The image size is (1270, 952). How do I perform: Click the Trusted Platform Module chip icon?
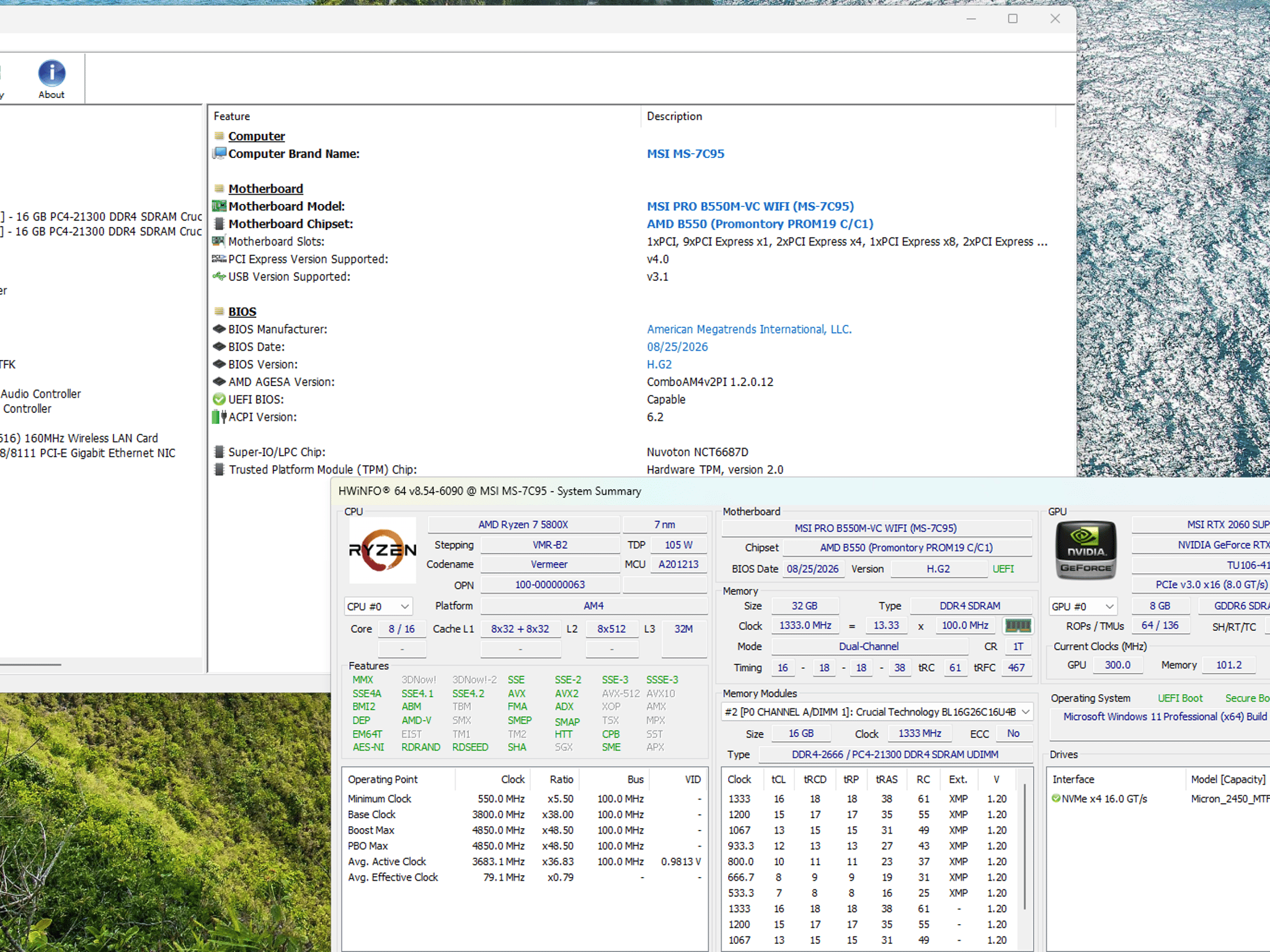(219, 469)
